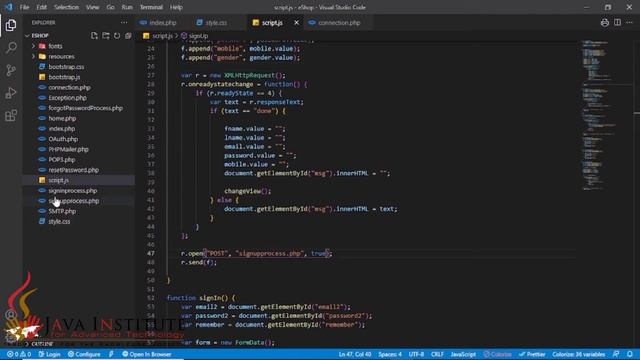The width and height of the screenshot is (640, 360).
Task: Open the Run menu
Action: coord(127,7)
